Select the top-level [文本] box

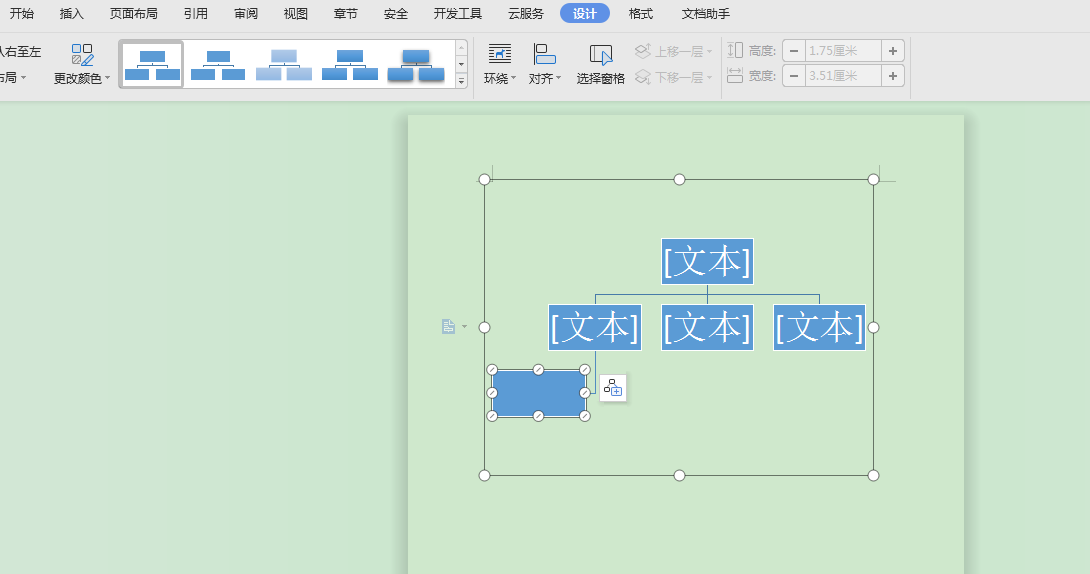click(707, 261)
